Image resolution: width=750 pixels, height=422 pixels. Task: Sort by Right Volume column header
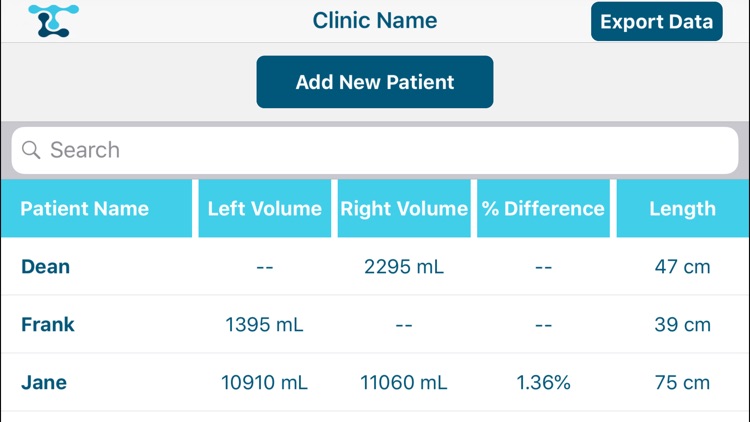(404, 209)
